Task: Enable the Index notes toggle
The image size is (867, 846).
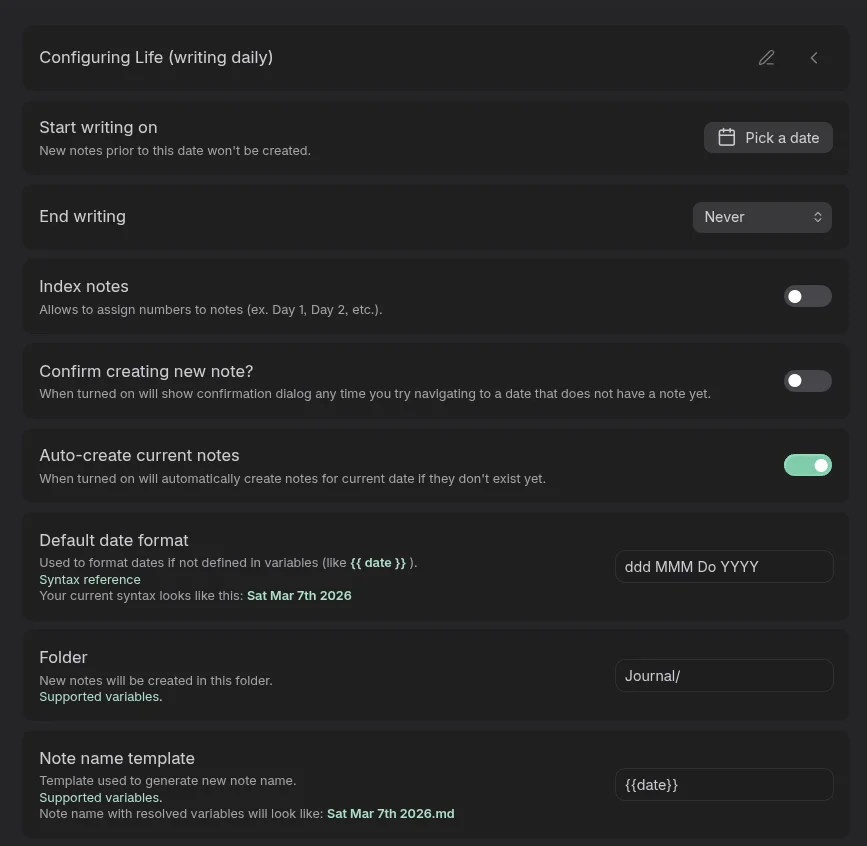Action: coord(807,296)
